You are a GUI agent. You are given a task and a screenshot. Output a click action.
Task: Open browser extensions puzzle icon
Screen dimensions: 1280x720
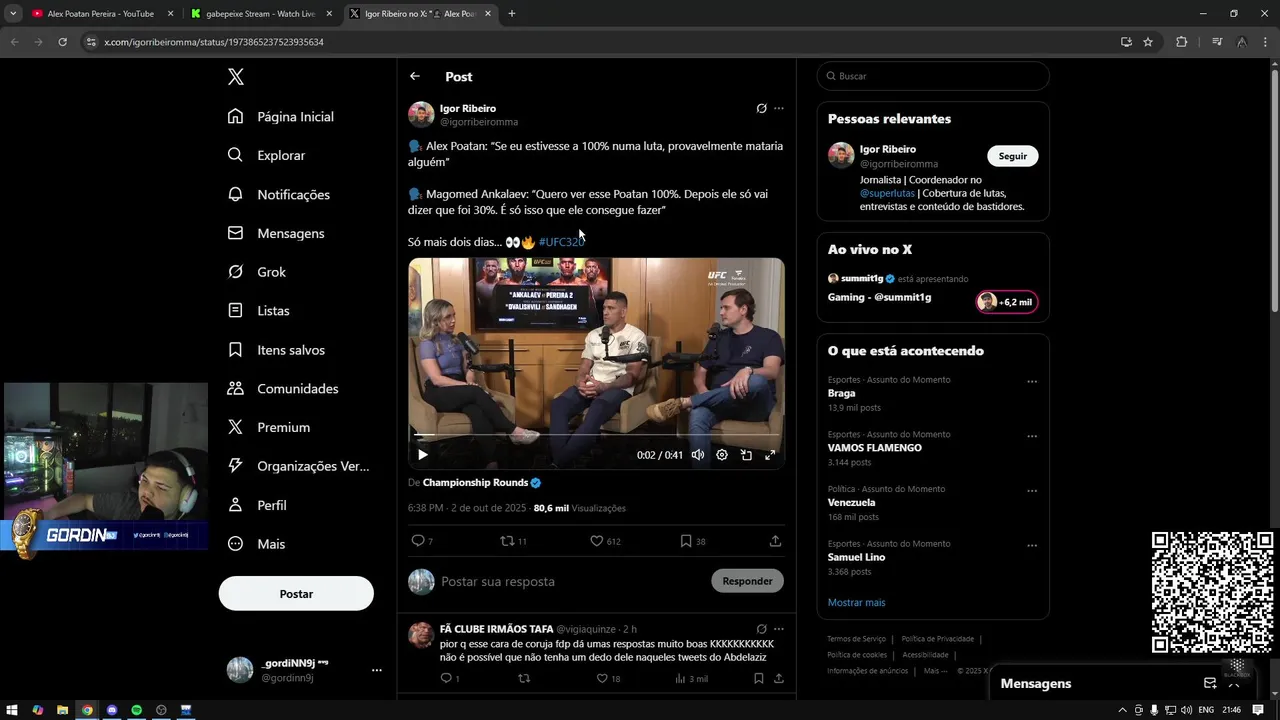[x=1181, y=42]
